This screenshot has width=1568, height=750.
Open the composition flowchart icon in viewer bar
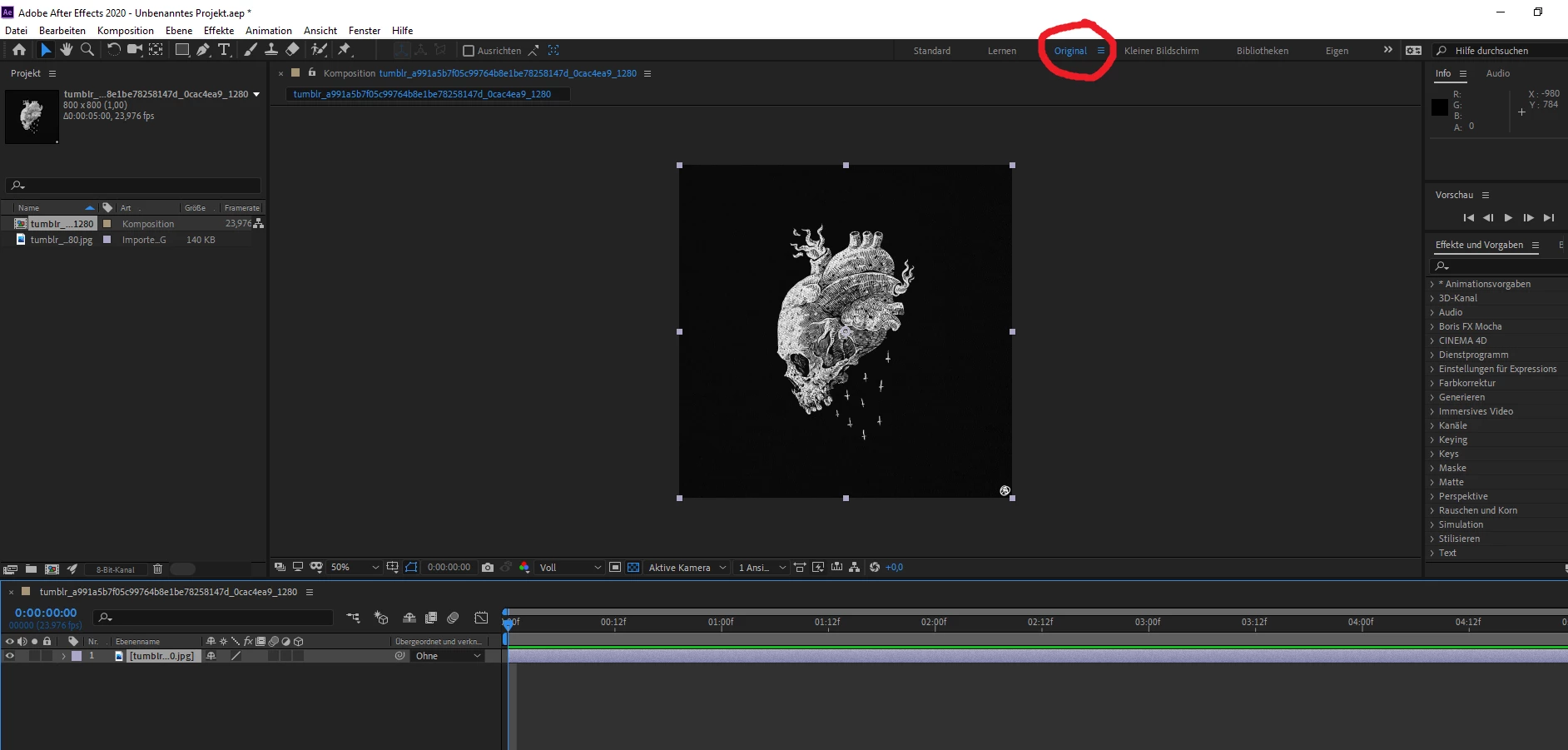click(x=855, y=568)
